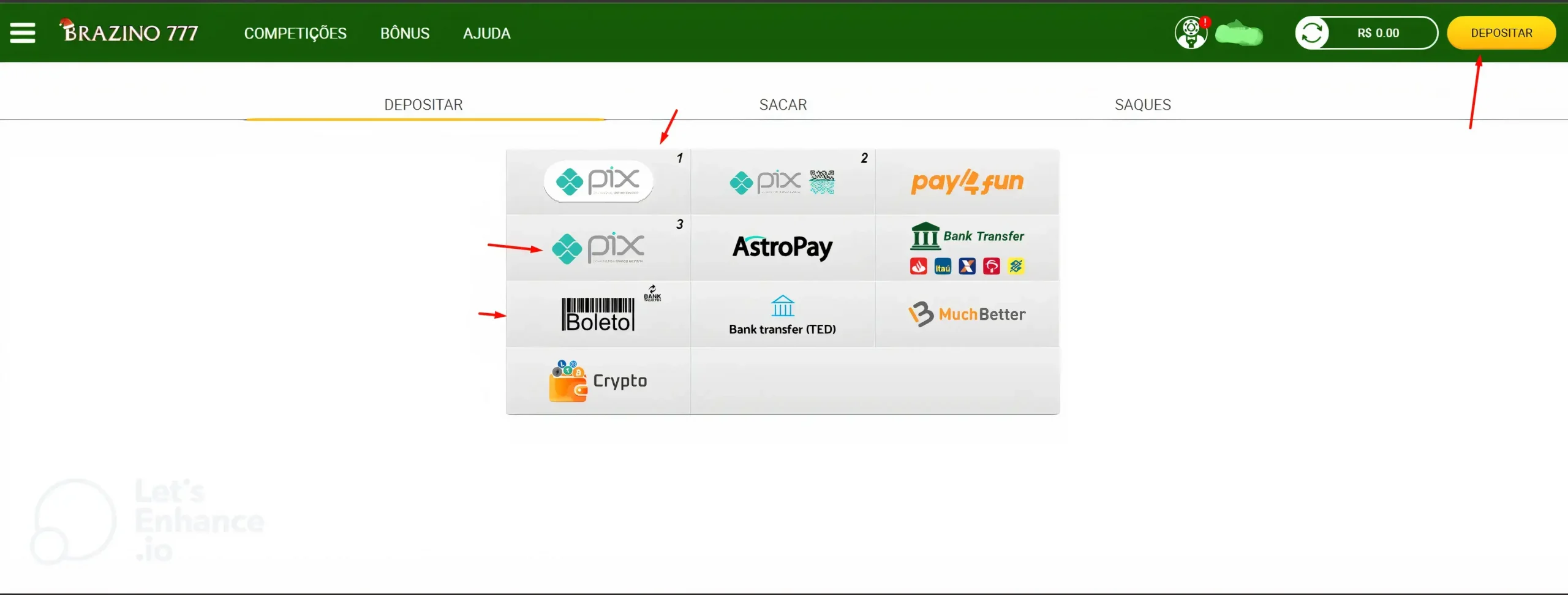Viewport: 1568px width, 595px height.
Task: Choose Pix with QR code method
Action: click(x=782, y=181)
